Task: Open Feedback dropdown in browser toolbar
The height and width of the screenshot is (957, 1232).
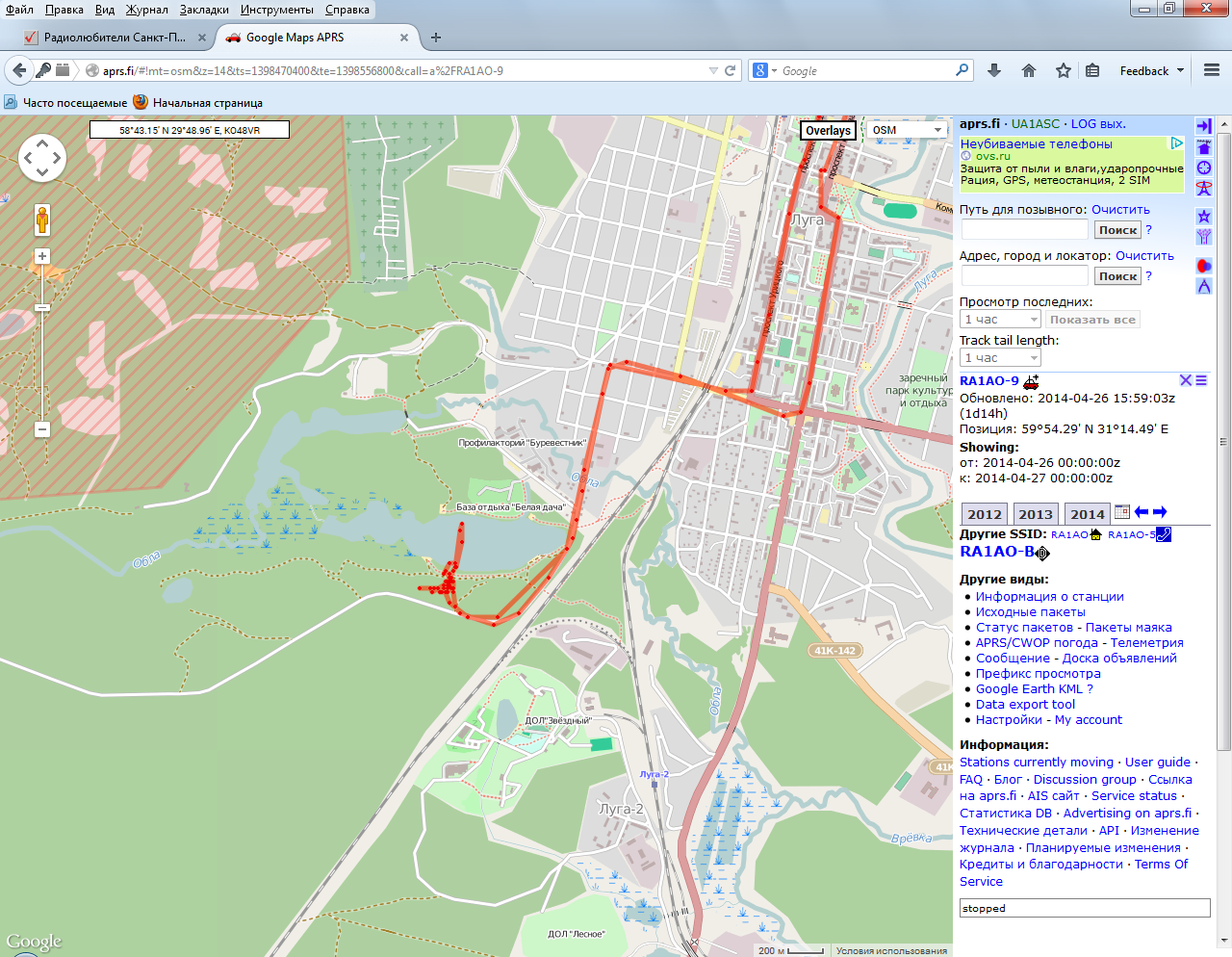Action: pos(1151,70)
